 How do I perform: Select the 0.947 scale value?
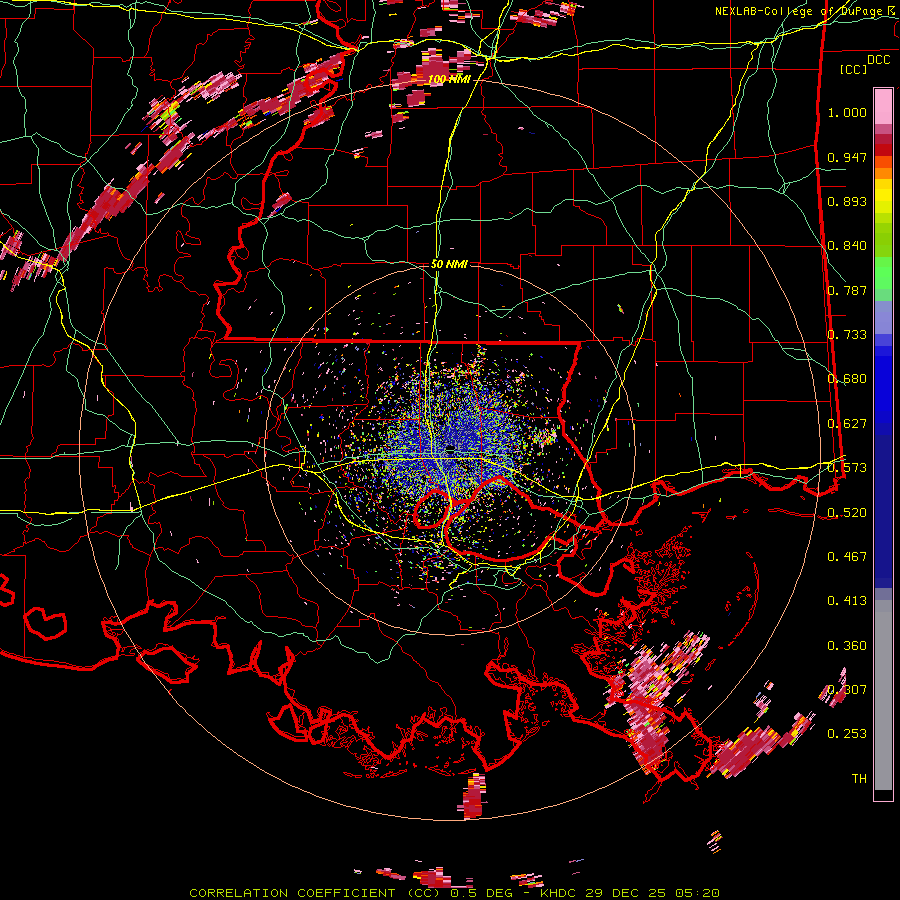(847, 157)
